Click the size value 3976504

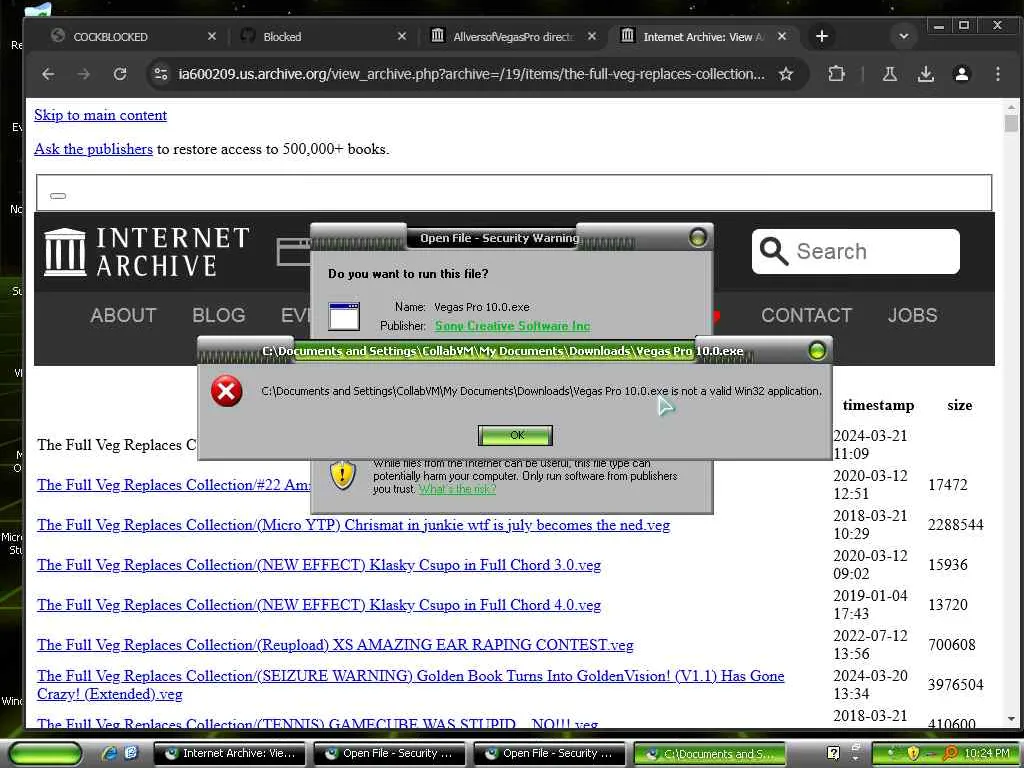[x=955, y=684]
